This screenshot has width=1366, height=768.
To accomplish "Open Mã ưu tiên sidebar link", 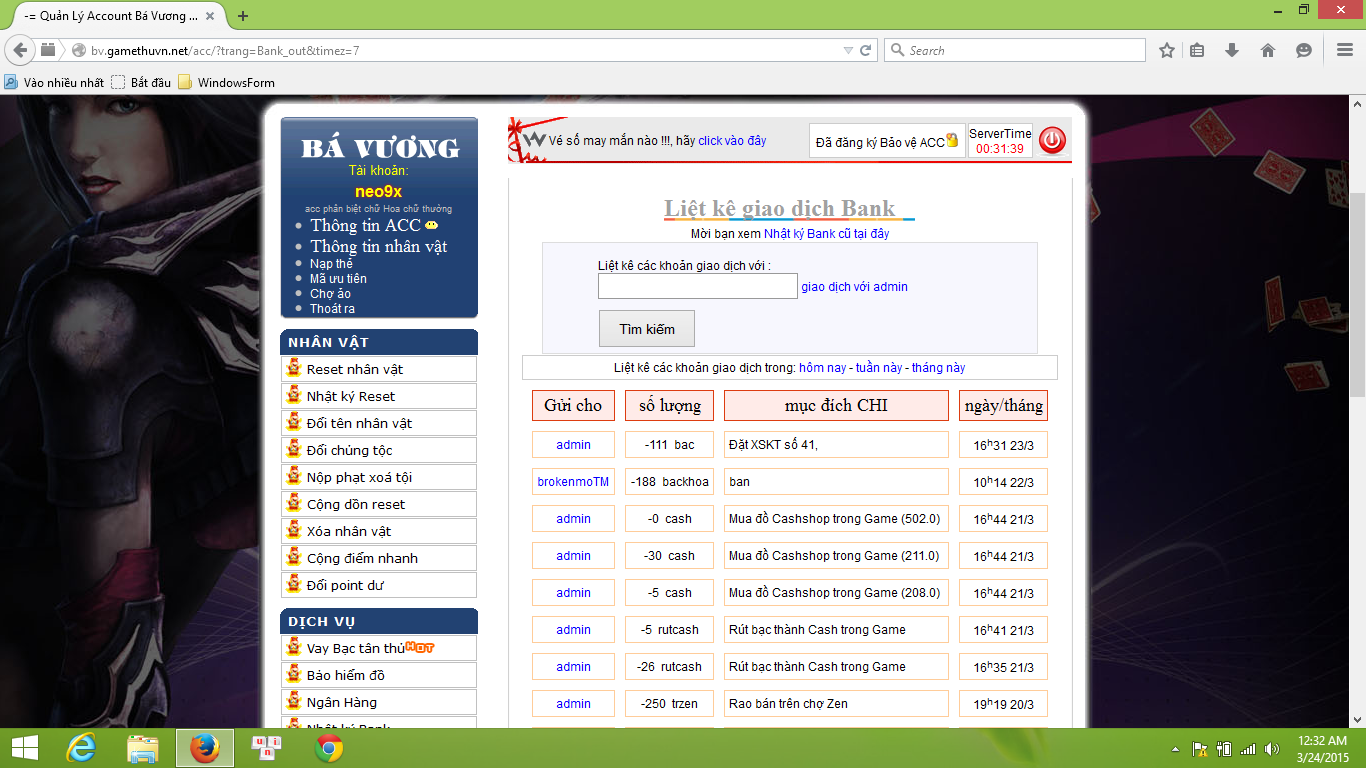I will coord(338,278).
